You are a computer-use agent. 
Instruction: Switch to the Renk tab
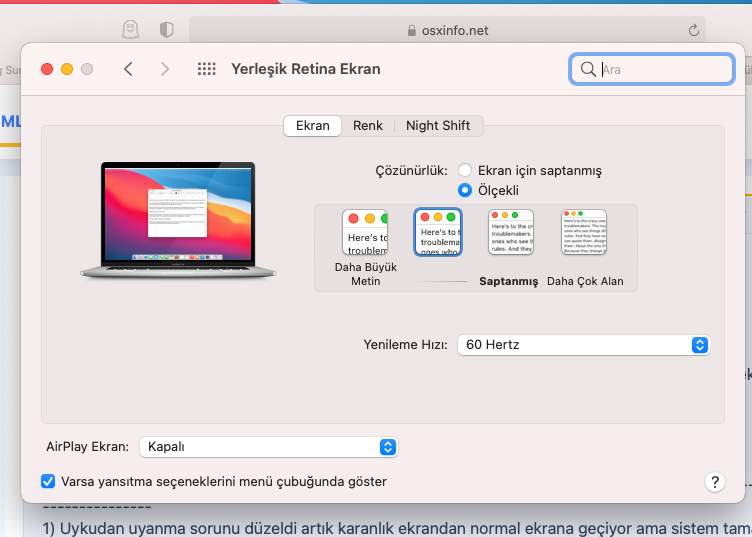point(368,126)
